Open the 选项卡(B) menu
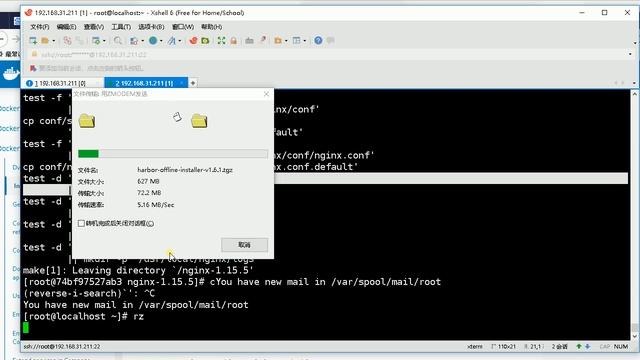Image resolution: width=640 pixels, height=360 pixels. coord(151,27)
